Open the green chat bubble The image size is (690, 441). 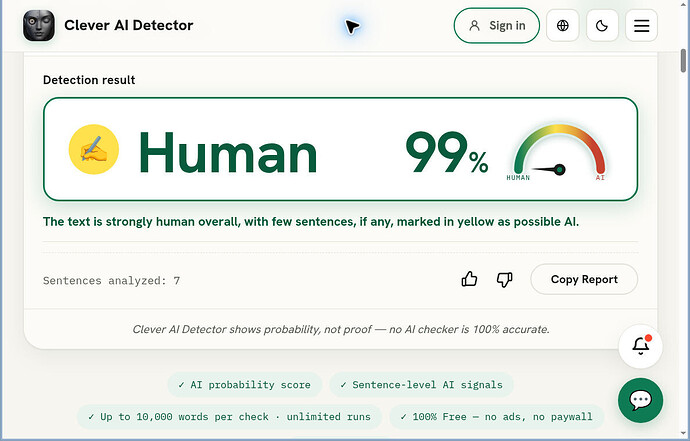pyautogui.click(x=640, y=400)
